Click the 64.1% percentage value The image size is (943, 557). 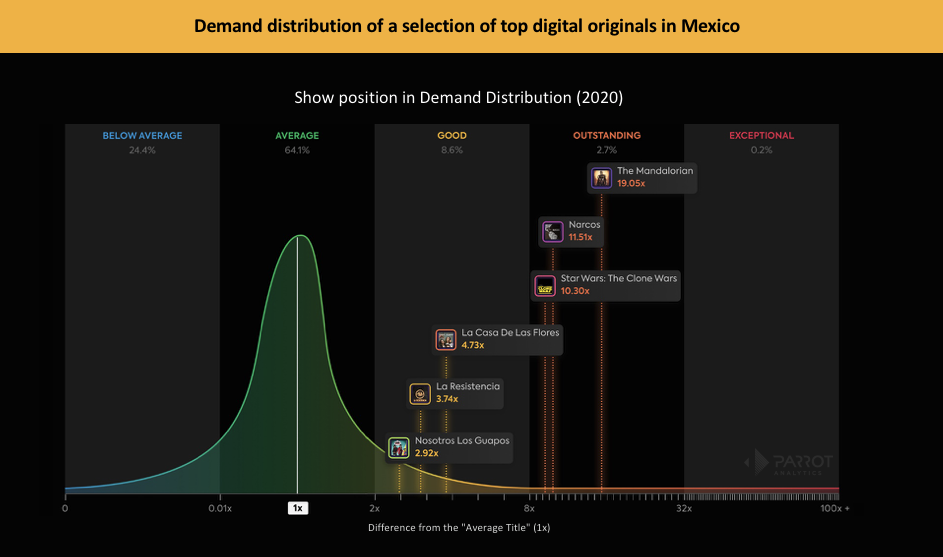297,150
